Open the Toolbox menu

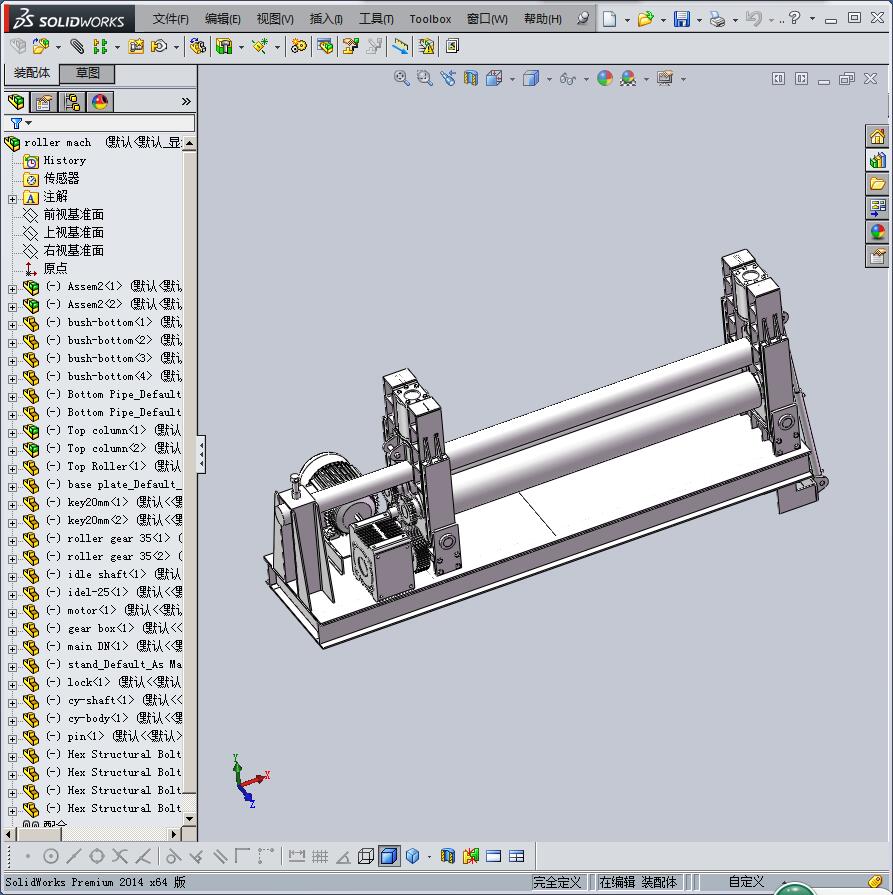point(430,19)
